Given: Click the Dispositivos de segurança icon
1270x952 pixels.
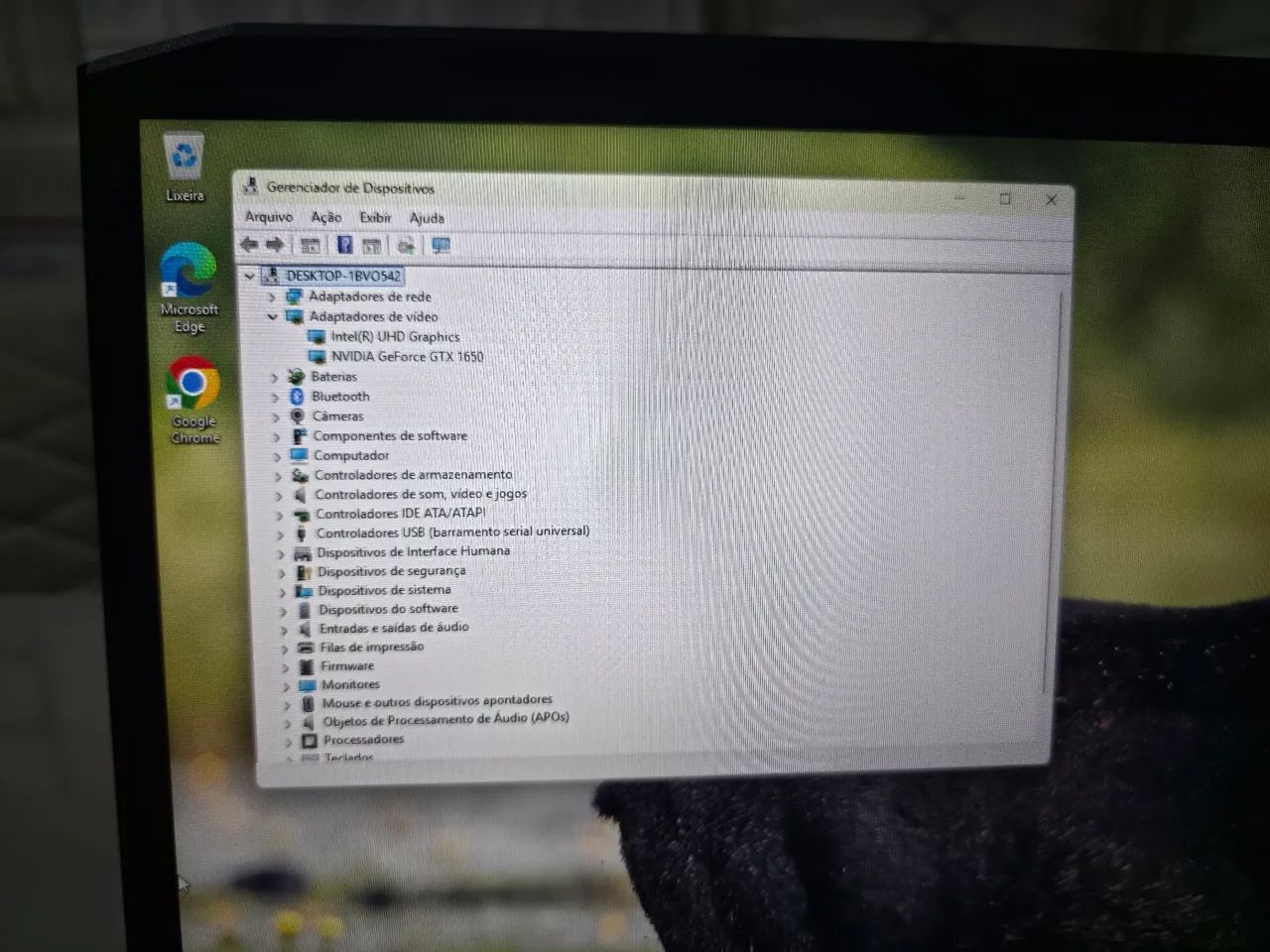Looking at the screenshot, I should [x=303, y=571].
